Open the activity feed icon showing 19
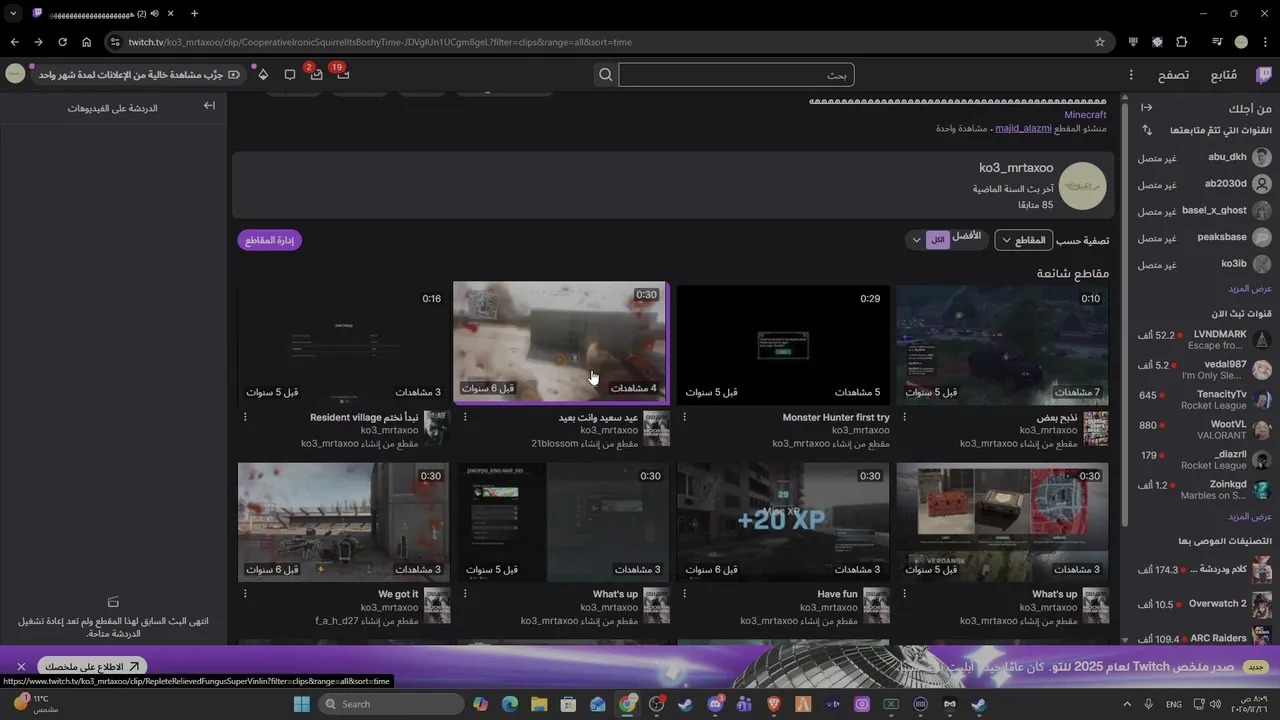This screenshot has width=1280, height=720. [342, 74]
